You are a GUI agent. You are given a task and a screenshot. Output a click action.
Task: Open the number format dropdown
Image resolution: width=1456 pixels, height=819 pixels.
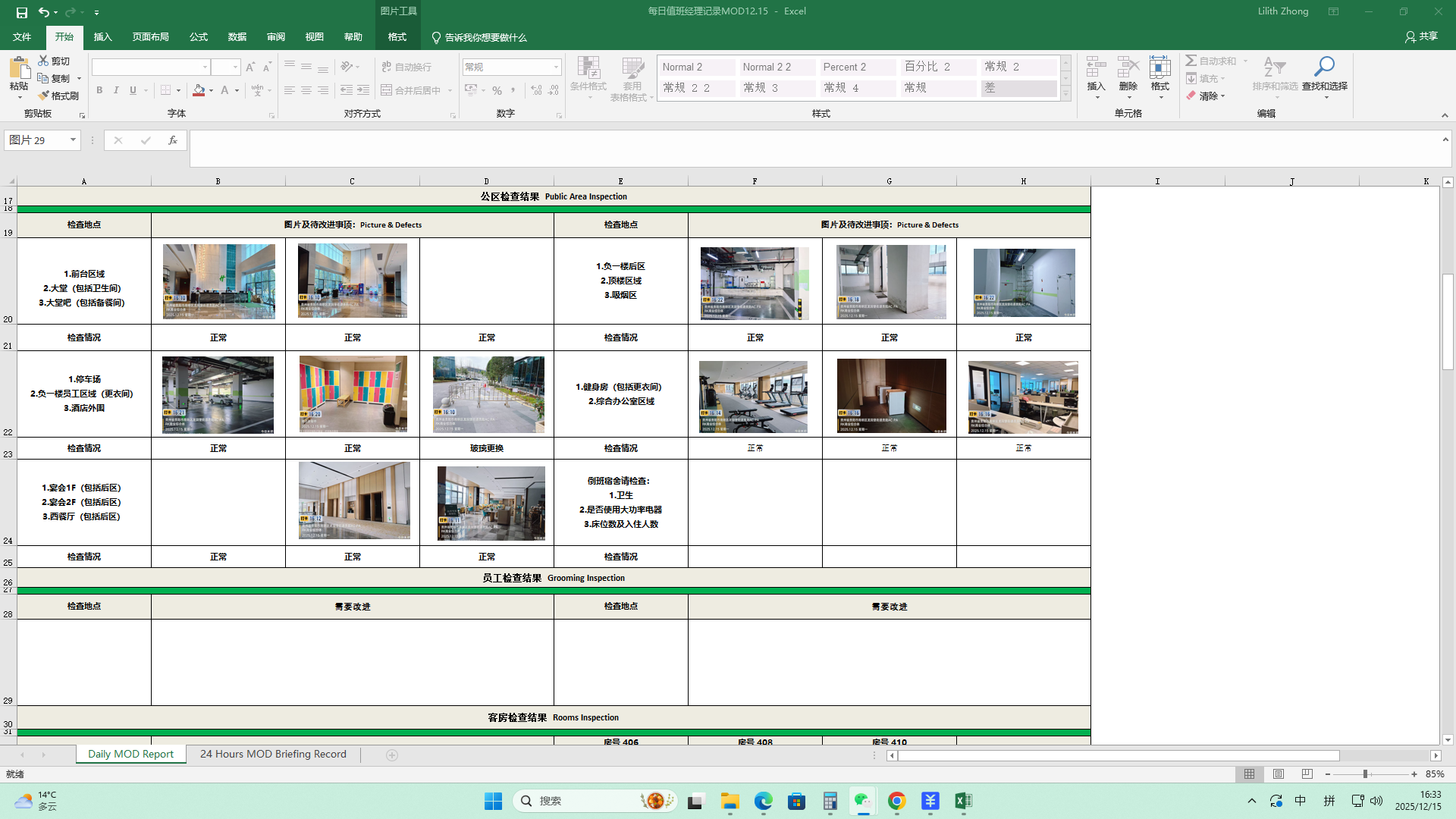(556, 67)
